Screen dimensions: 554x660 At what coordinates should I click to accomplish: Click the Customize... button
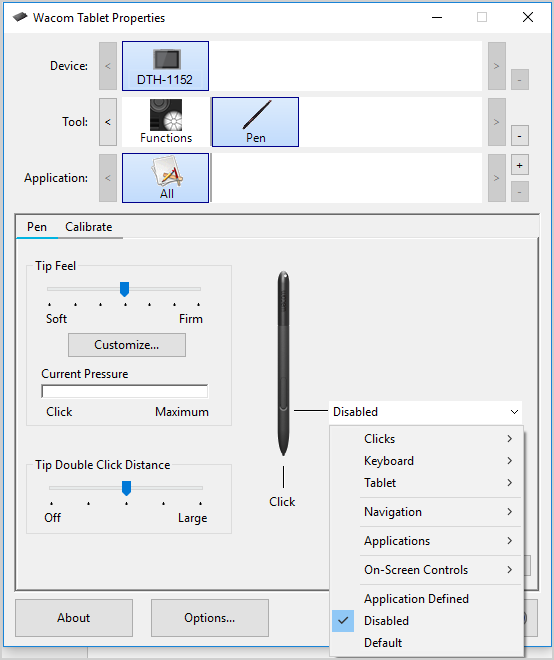click(x=127, y=345)
